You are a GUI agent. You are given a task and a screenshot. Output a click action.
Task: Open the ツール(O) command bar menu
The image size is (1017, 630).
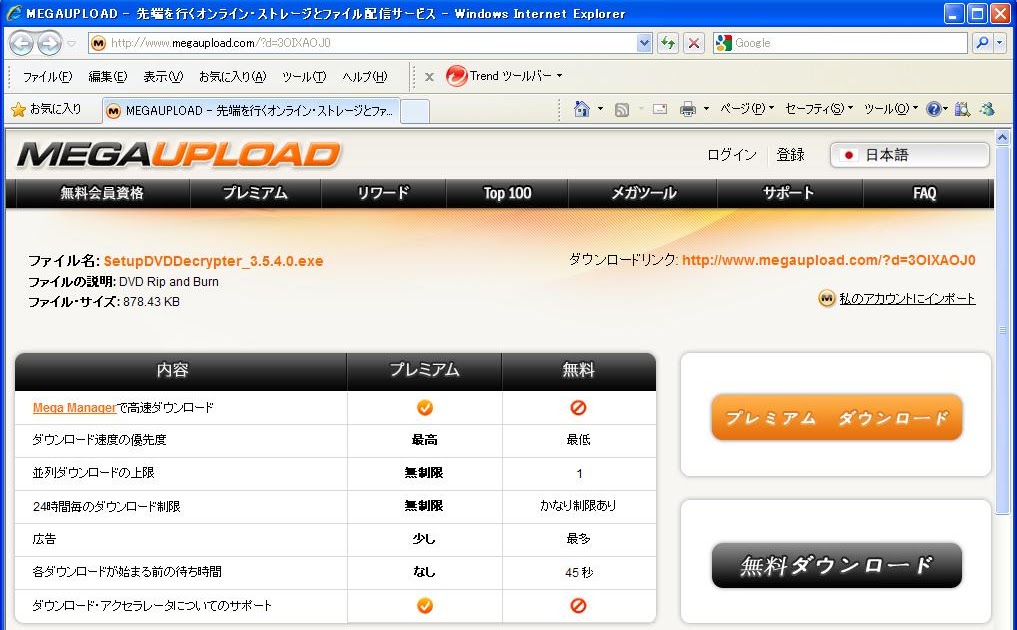[891, 109]
